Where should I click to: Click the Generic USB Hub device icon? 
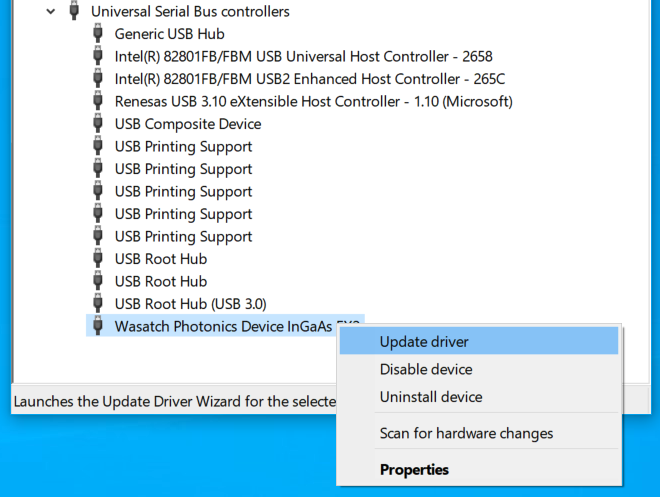click(98, 34)
